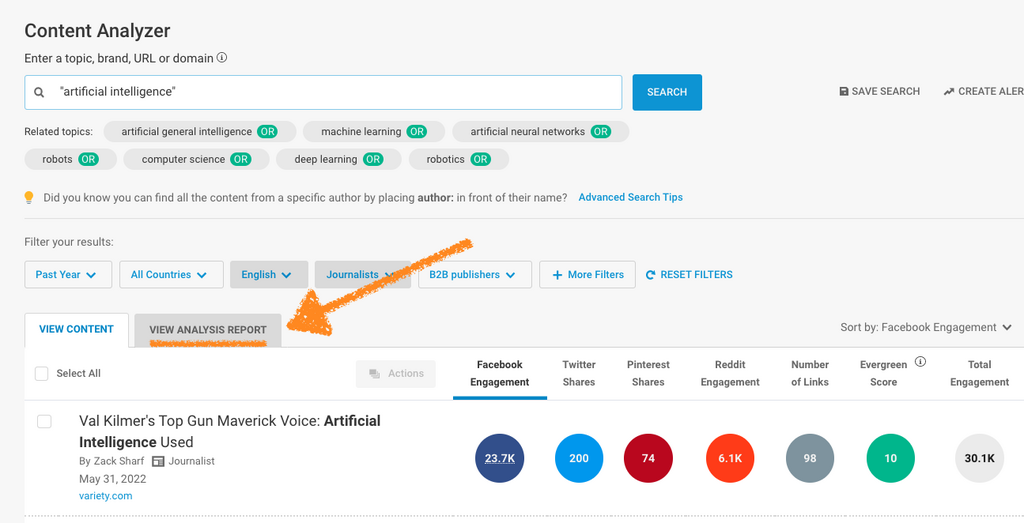
Task: Open the Past Year date dropdown
Action: (67, 275)
